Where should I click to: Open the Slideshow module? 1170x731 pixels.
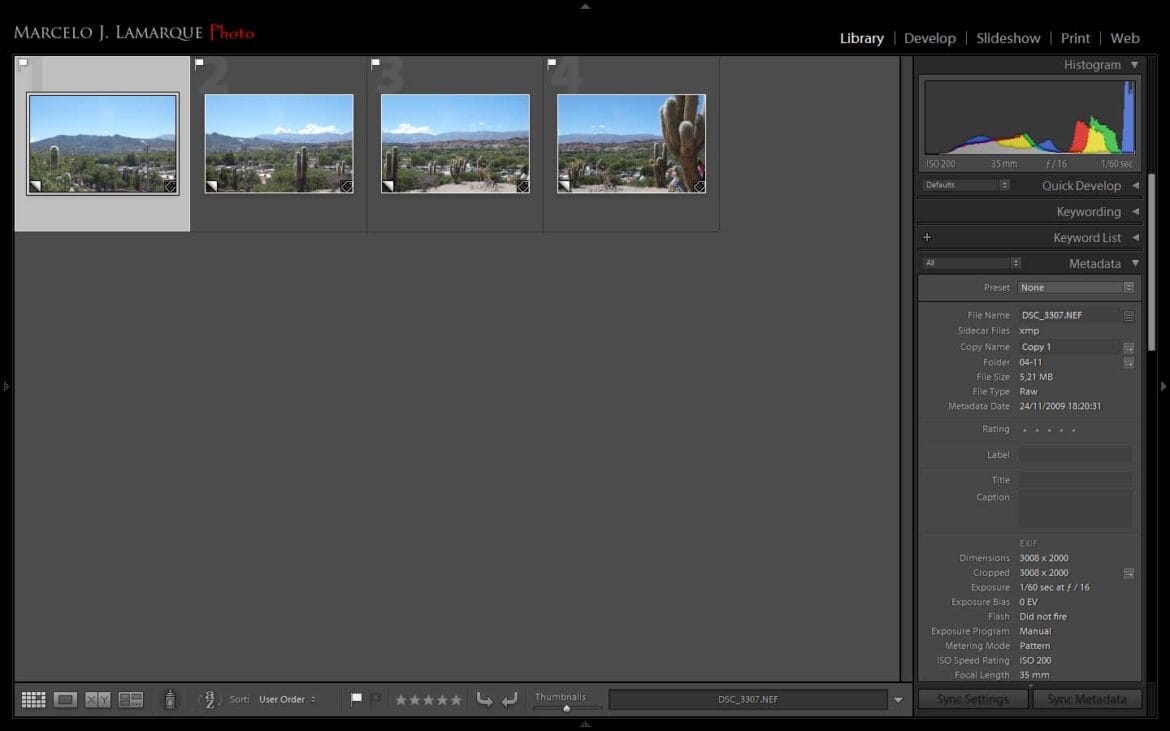[x=1008, y=37]
